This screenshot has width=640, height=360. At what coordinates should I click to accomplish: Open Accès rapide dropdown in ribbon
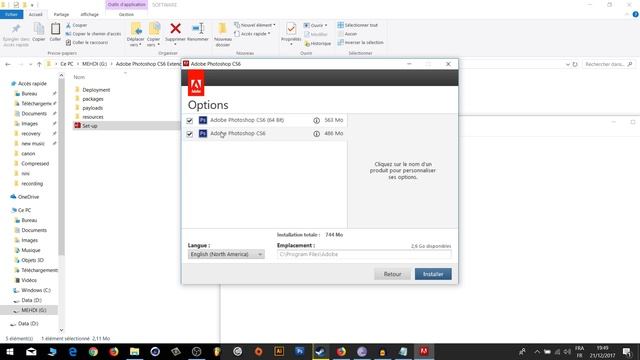pyautogui.click(x=252, y=34)
